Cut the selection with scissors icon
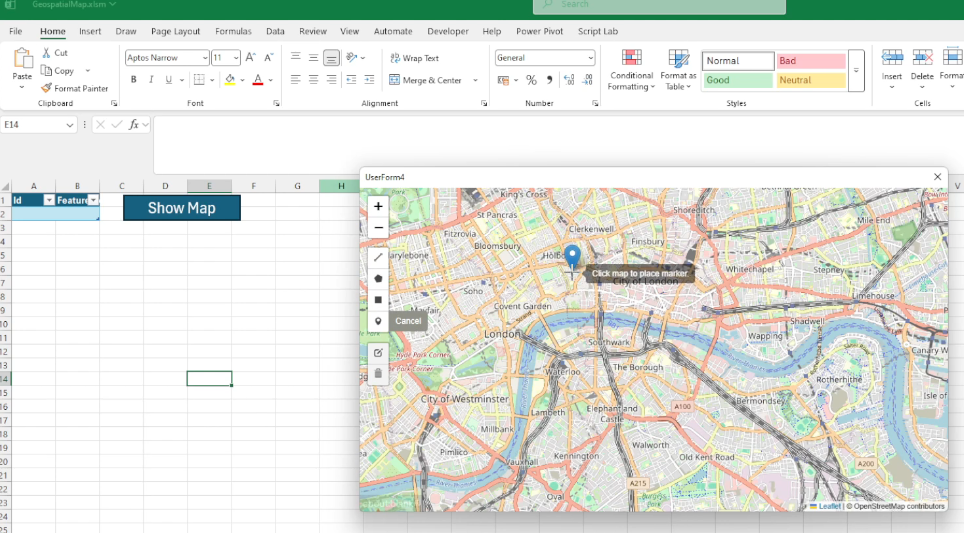This screenshot has height=533, width=964. point(46,53)
